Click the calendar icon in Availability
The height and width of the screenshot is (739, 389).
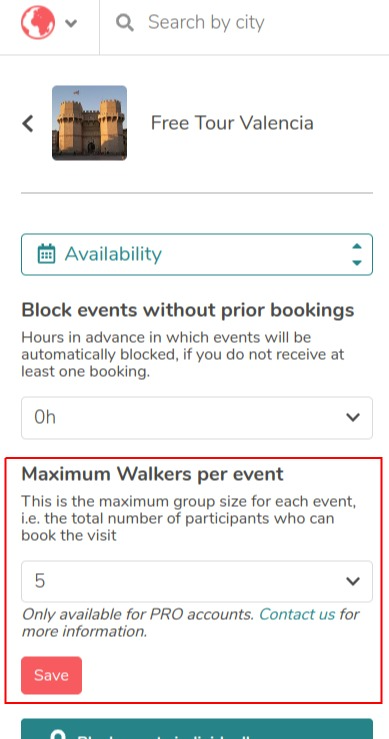click(x=46, y=254)
